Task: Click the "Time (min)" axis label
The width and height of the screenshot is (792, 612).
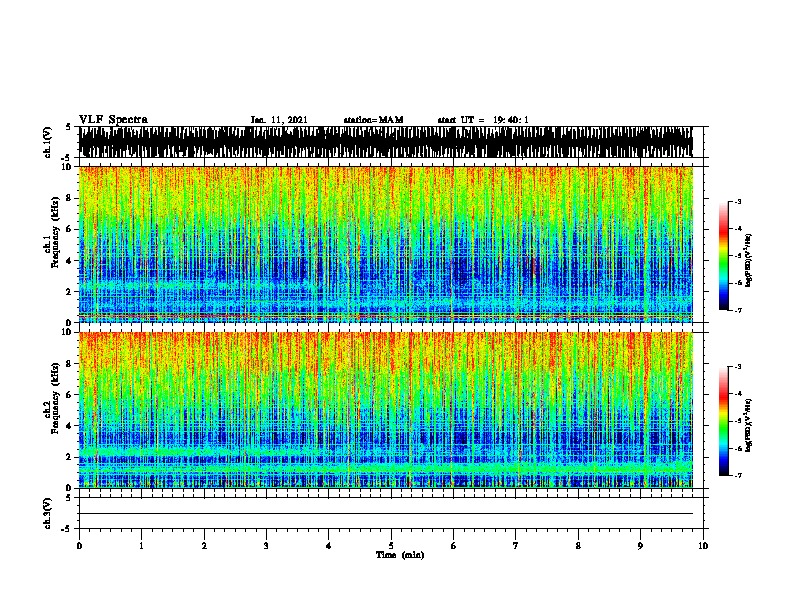Action: (x=400, y=555)
